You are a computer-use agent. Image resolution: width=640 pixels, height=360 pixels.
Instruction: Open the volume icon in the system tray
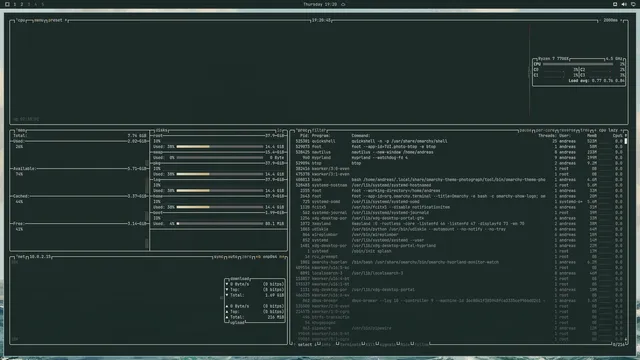(x=624, y=4)
